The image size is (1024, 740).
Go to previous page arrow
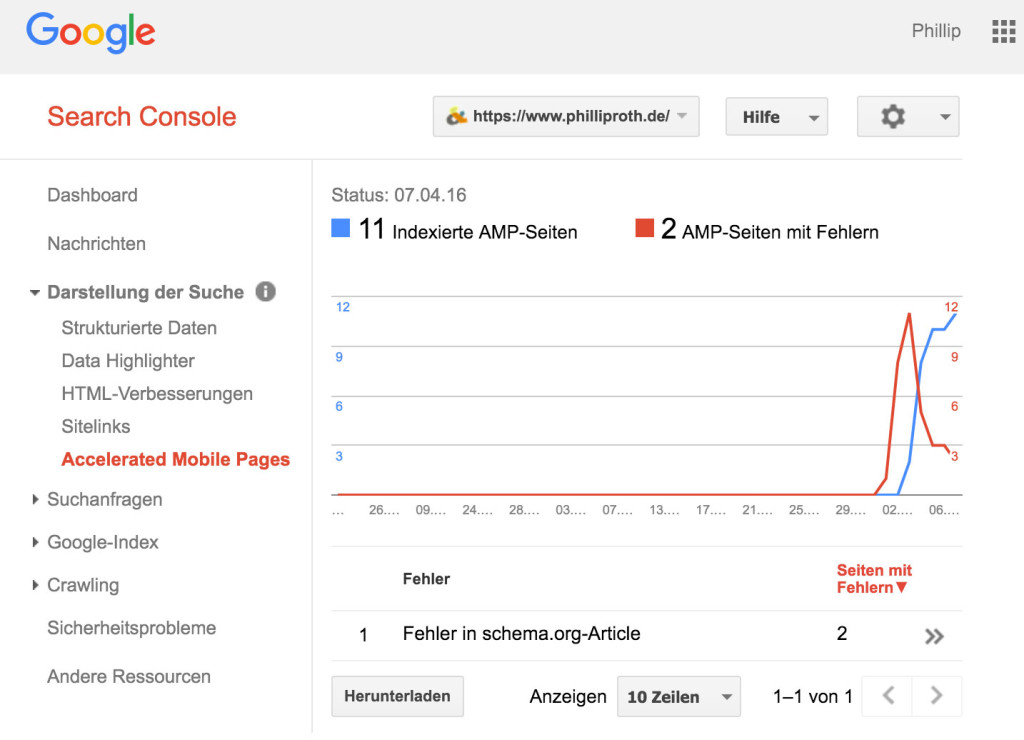[888, 696]
